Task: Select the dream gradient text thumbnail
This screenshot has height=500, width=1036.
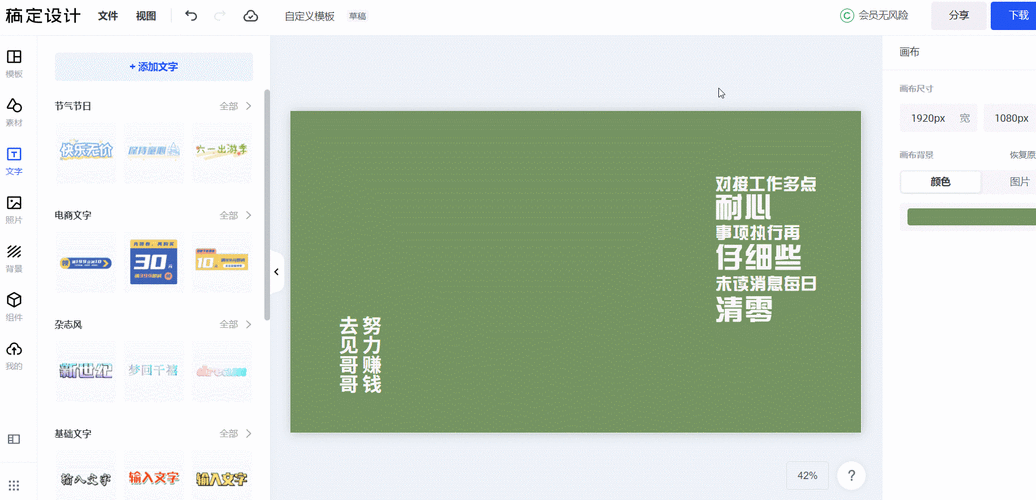Action: [x=221, y=371]
